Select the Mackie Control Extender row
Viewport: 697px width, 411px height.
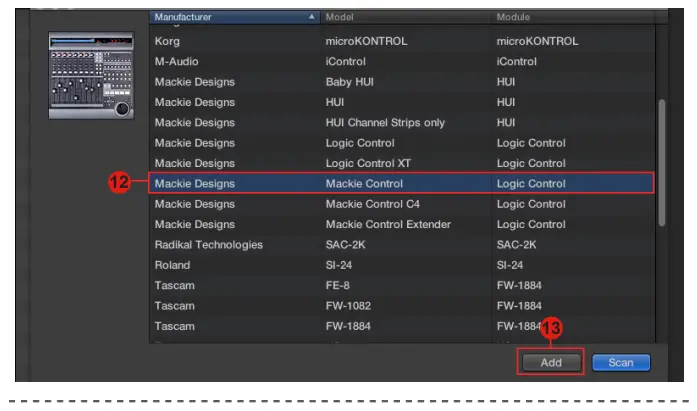tap(402, 224)
